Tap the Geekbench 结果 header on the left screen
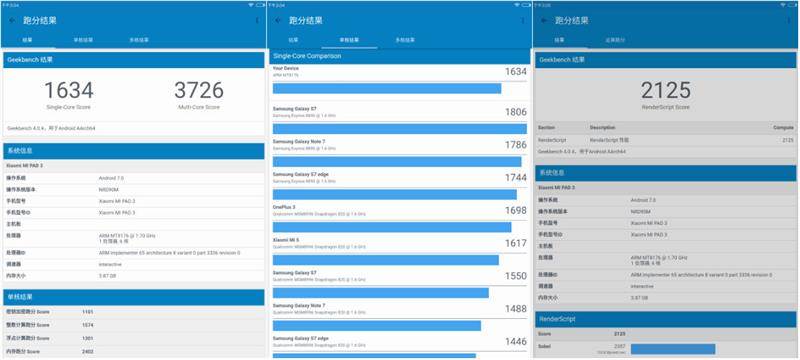800x360 pixels. tap(134, 60)
